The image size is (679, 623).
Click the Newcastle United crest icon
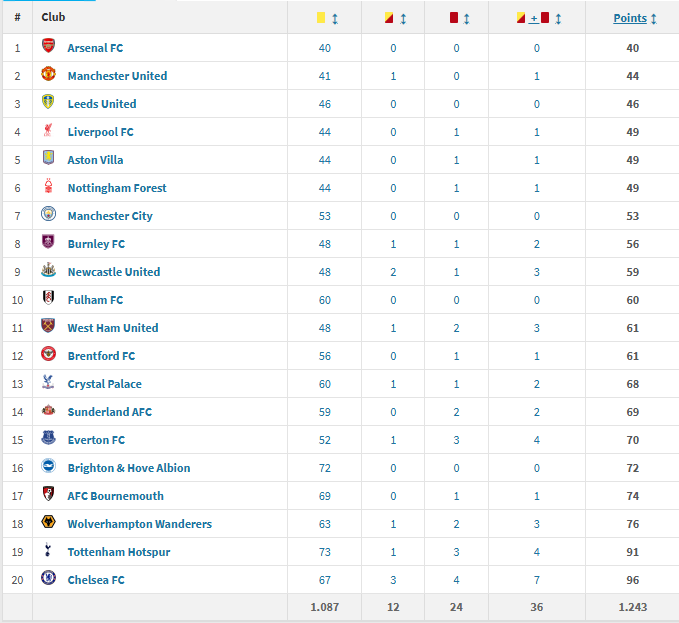pos(48,271)
